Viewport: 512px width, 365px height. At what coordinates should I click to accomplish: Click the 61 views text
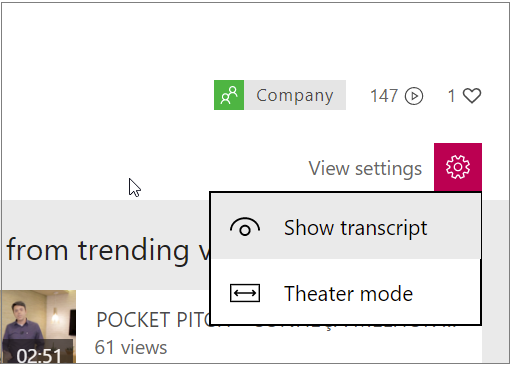pyautogui.click(x=131, y=347)
